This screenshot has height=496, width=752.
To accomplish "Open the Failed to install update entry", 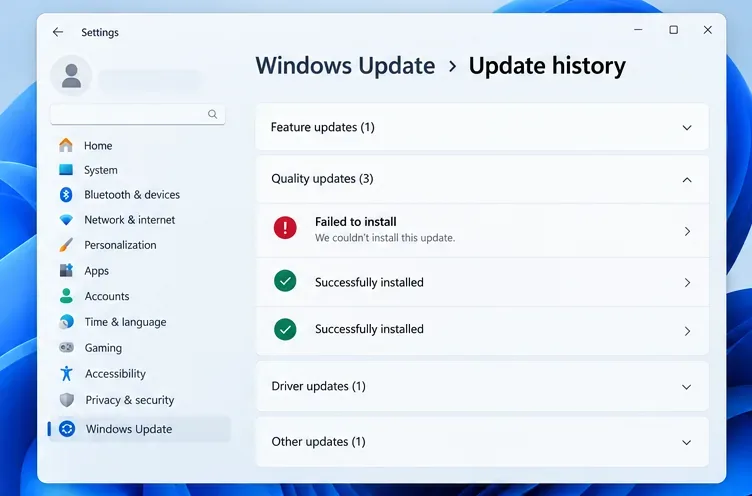I will 482,231.
